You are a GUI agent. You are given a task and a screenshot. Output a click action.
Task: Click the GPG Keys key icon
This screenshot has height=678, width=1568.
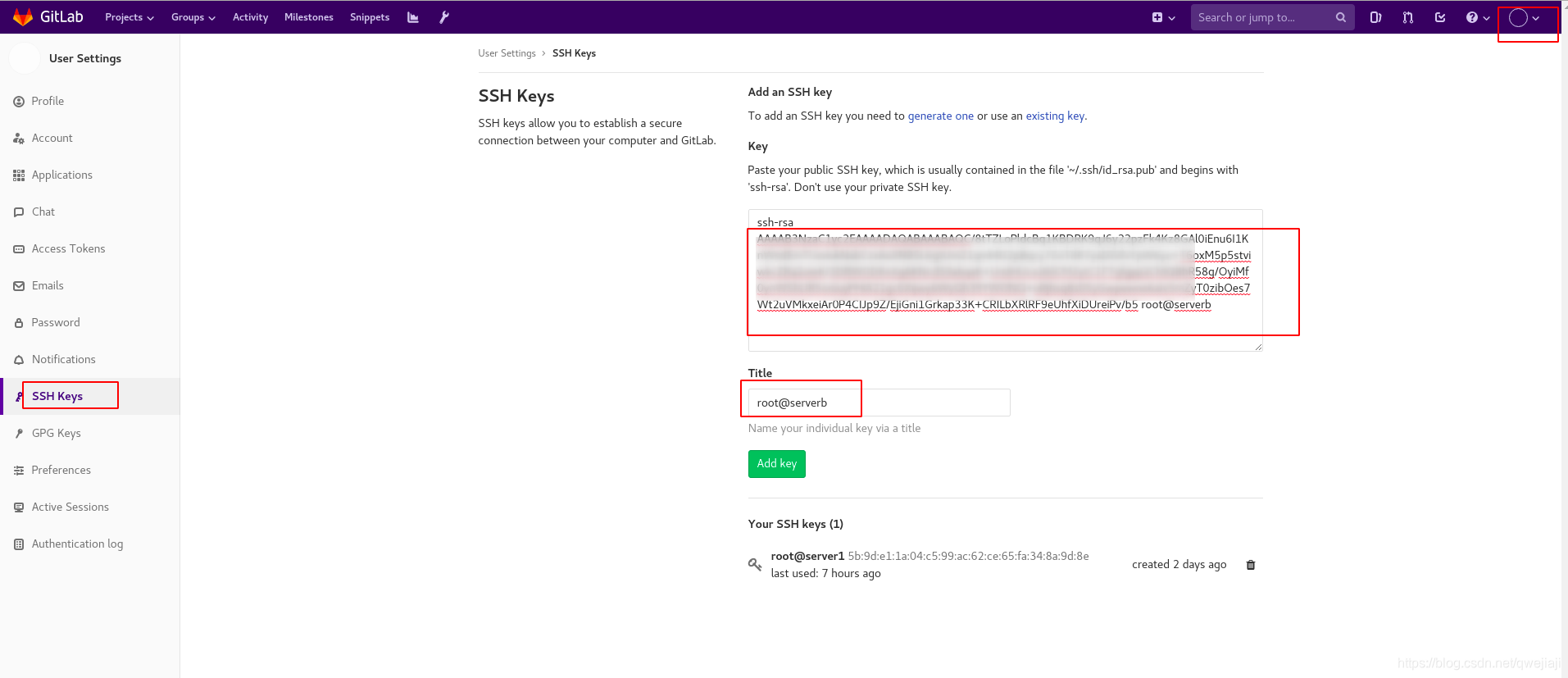click(19, 434)
